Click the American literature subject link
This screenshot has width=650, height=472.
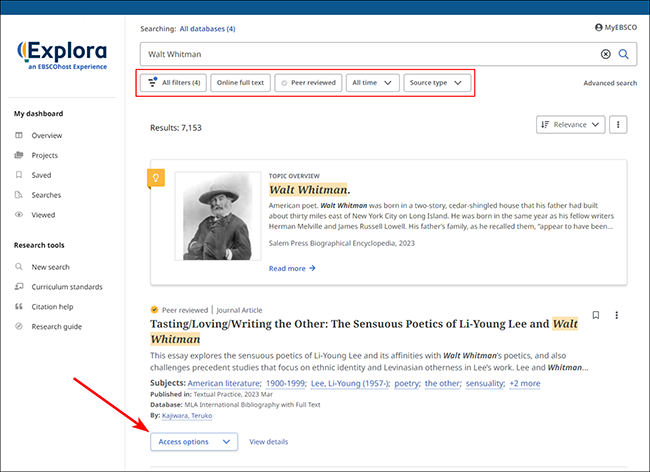[224, 384]
